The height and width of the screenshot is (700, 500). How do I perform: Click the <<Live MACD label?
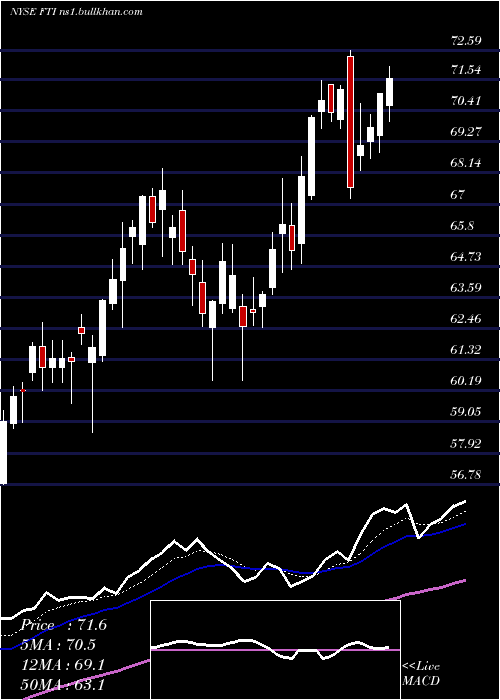[421, 673]
